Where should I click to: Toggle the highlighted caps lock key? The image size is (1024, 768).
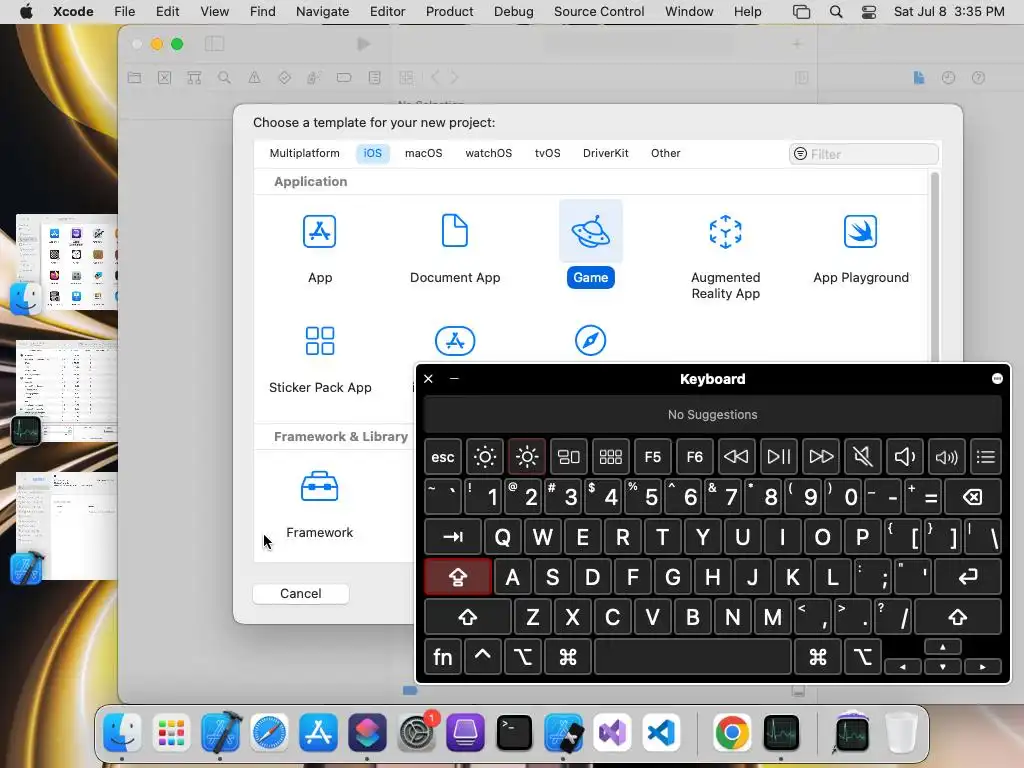click(458, 577)
